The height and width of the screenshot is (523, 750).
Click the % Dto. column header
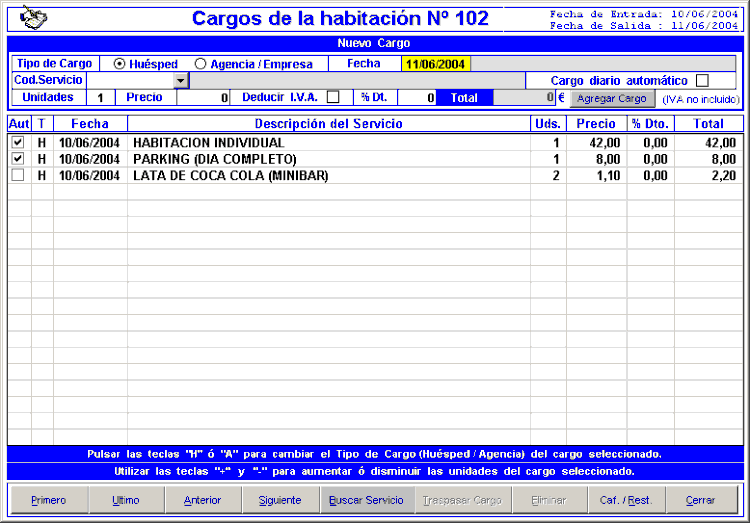(651, 123)
